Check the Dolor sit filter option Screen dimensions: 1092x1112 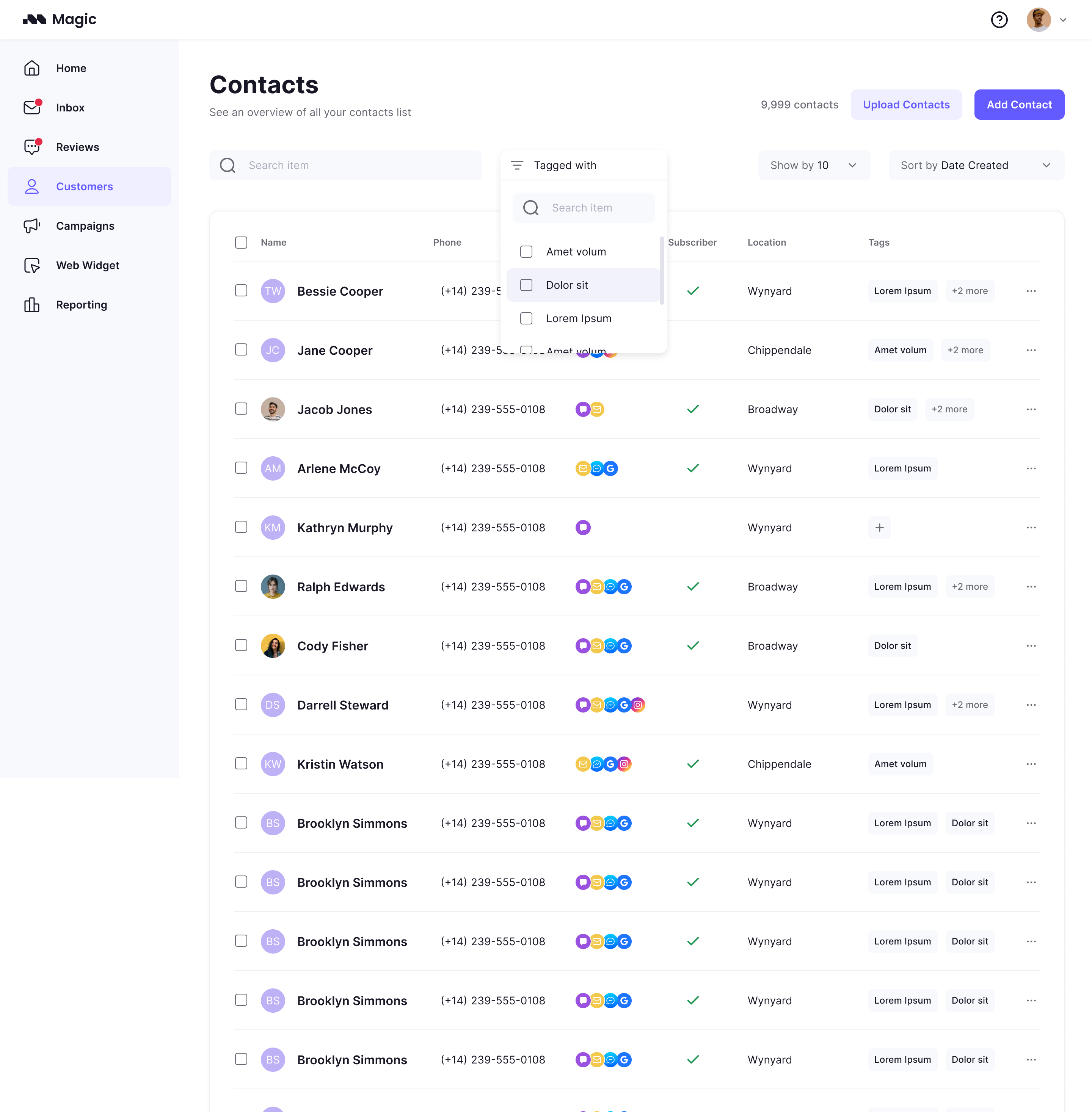526,284
